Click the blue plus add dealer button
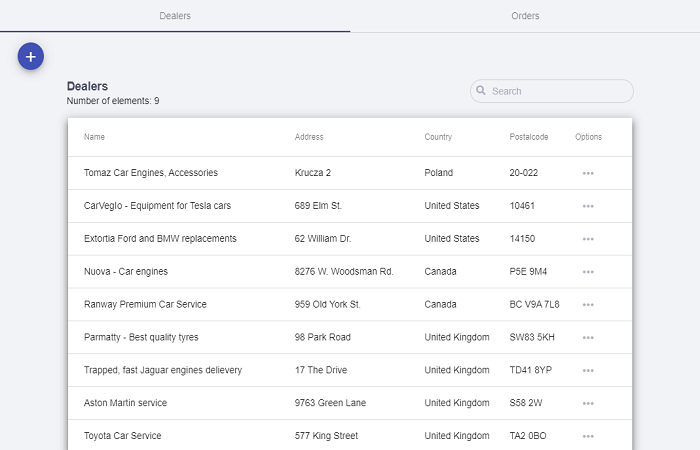This screenshot has height=450, width=700. pyautogui.click(x=31, y=57)
